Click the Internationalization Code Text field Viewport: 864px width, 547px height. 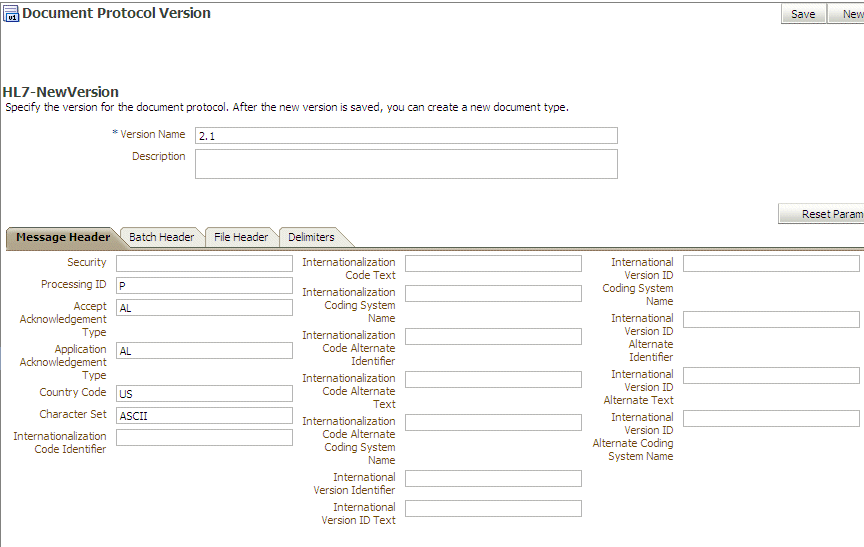pos(493,264)
